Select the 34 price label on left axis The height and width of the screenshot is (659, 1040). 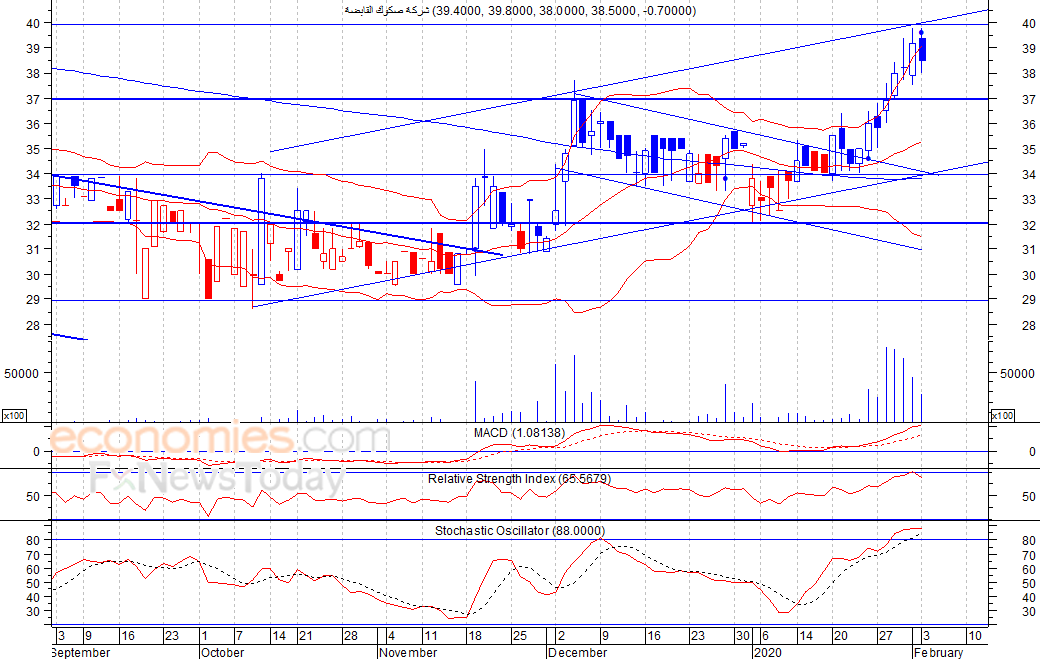point(34,174)
